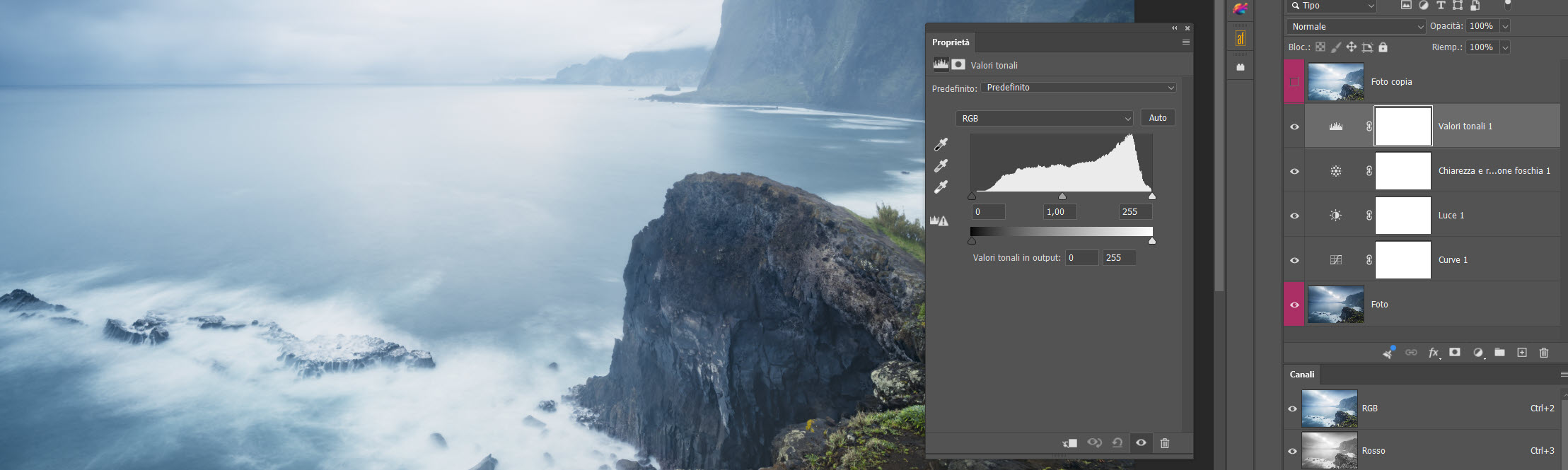Open the fx layer style menu
1568x470 pixels.
click(1434, 353)
